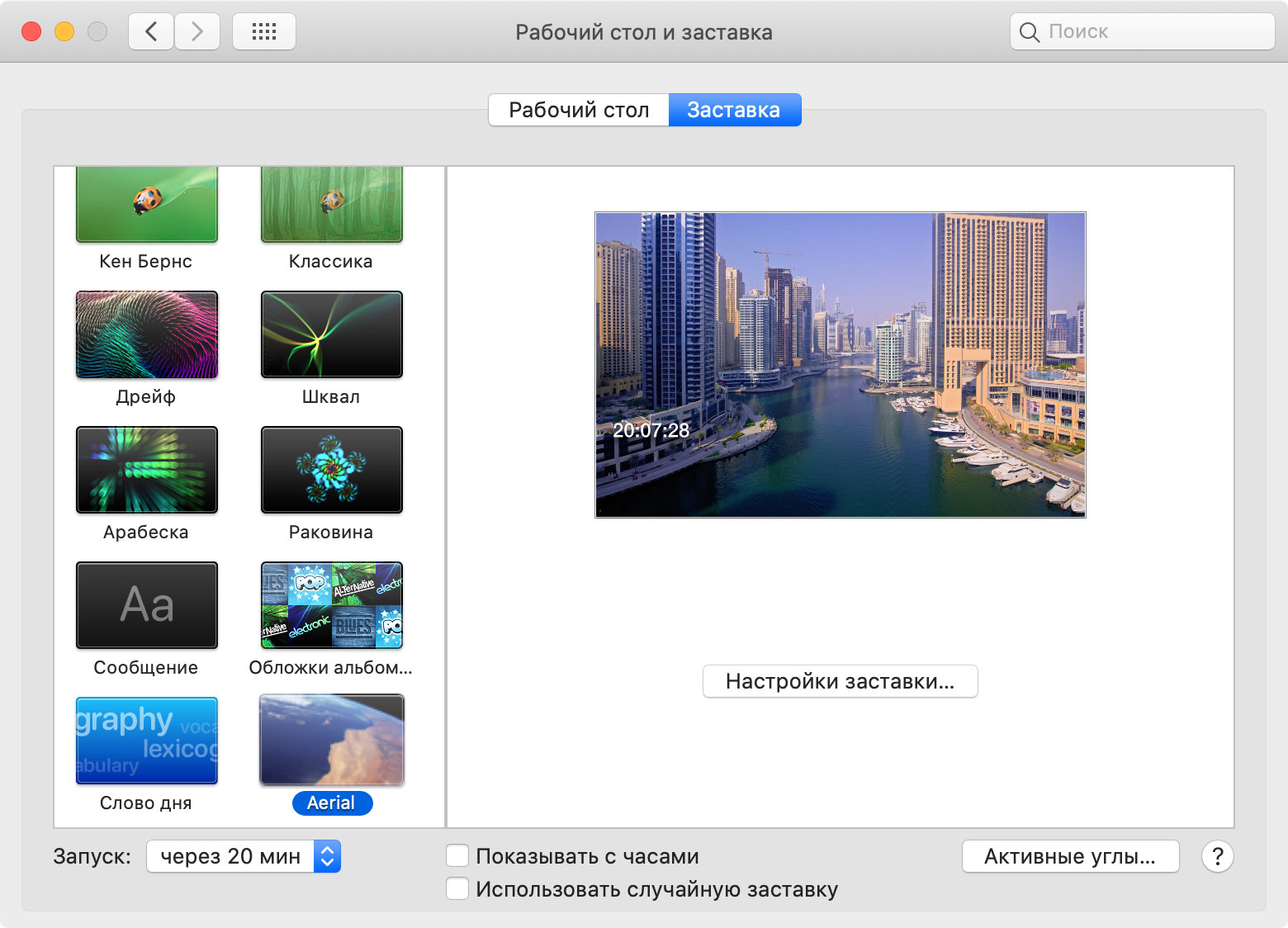Choose the Раковина screensaver icon

[x=331, y=470]
